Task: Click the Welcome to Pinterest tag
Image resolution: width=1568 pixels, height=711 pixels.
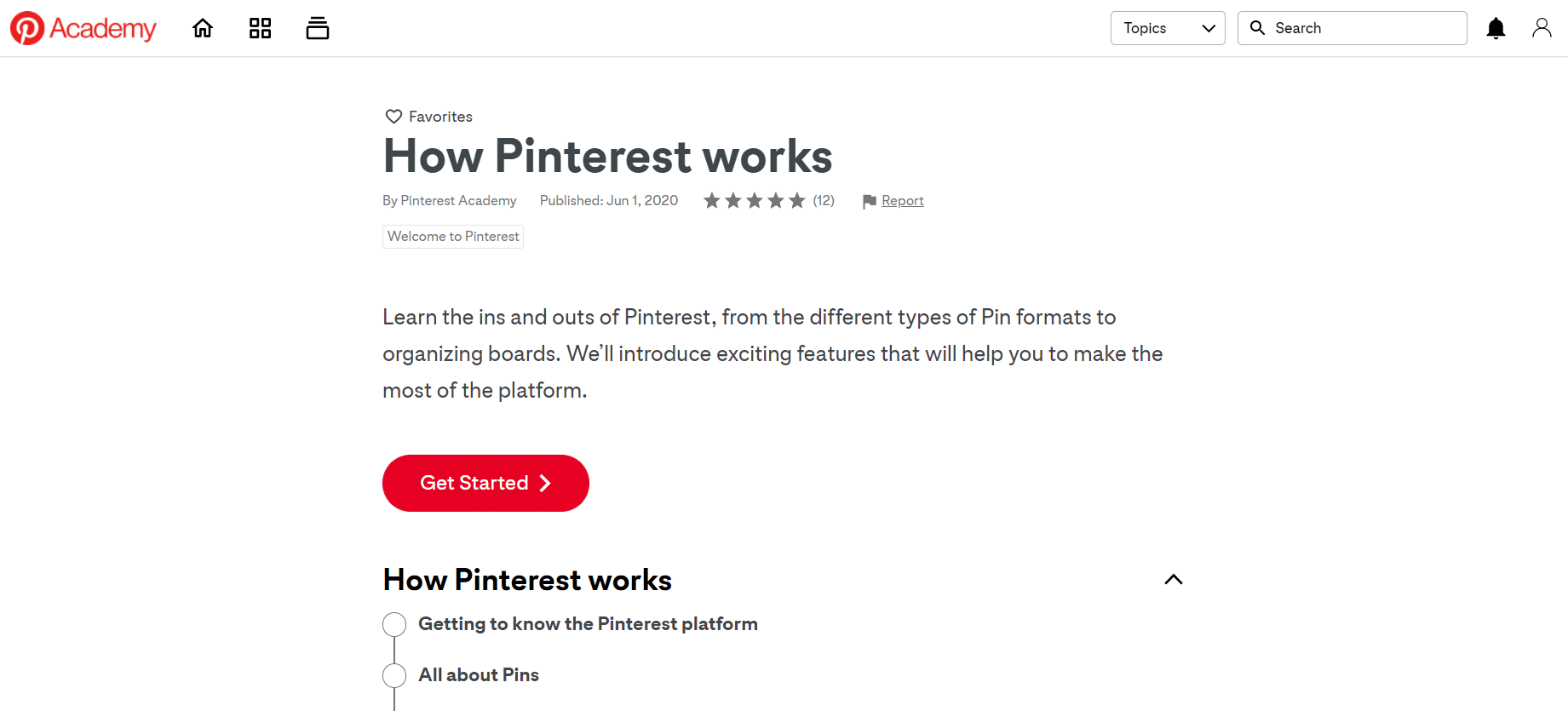Action: click(x=453, y=236)
